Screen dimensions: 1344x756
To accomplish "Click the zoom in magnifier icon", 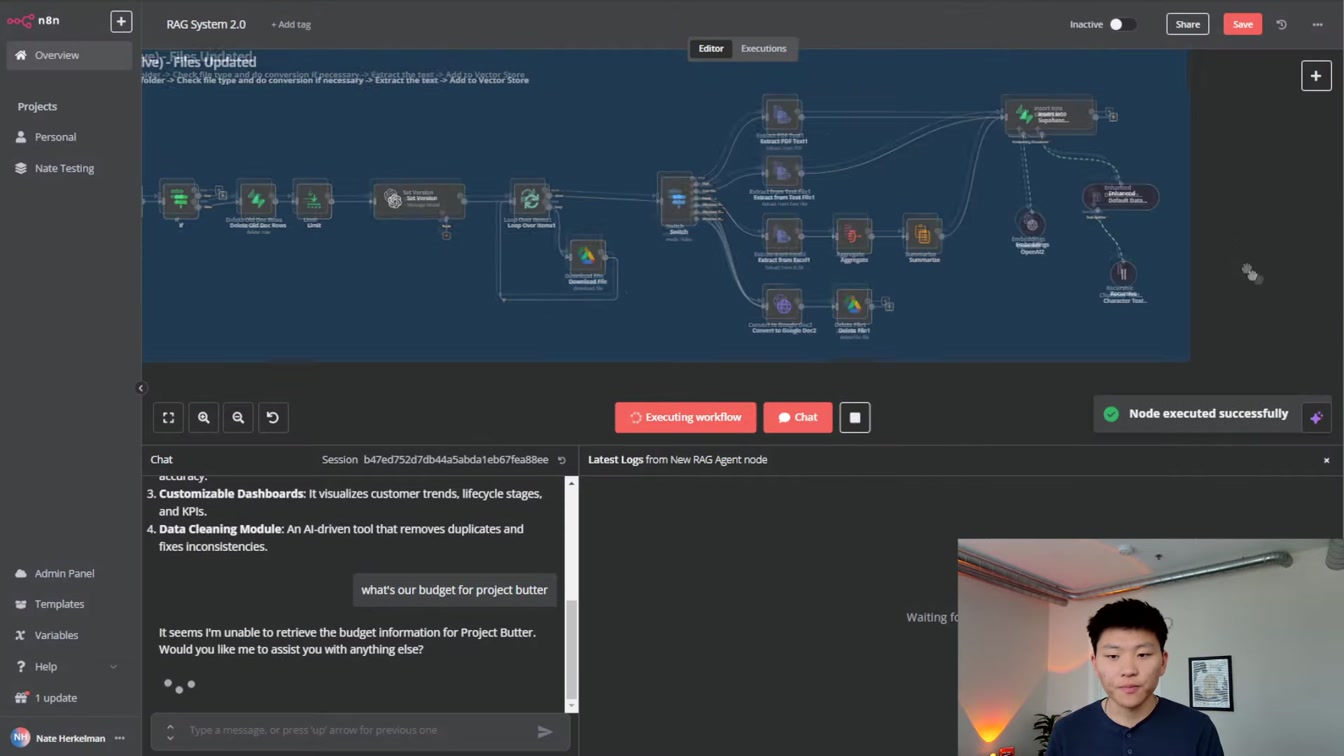I will [203, 418].
